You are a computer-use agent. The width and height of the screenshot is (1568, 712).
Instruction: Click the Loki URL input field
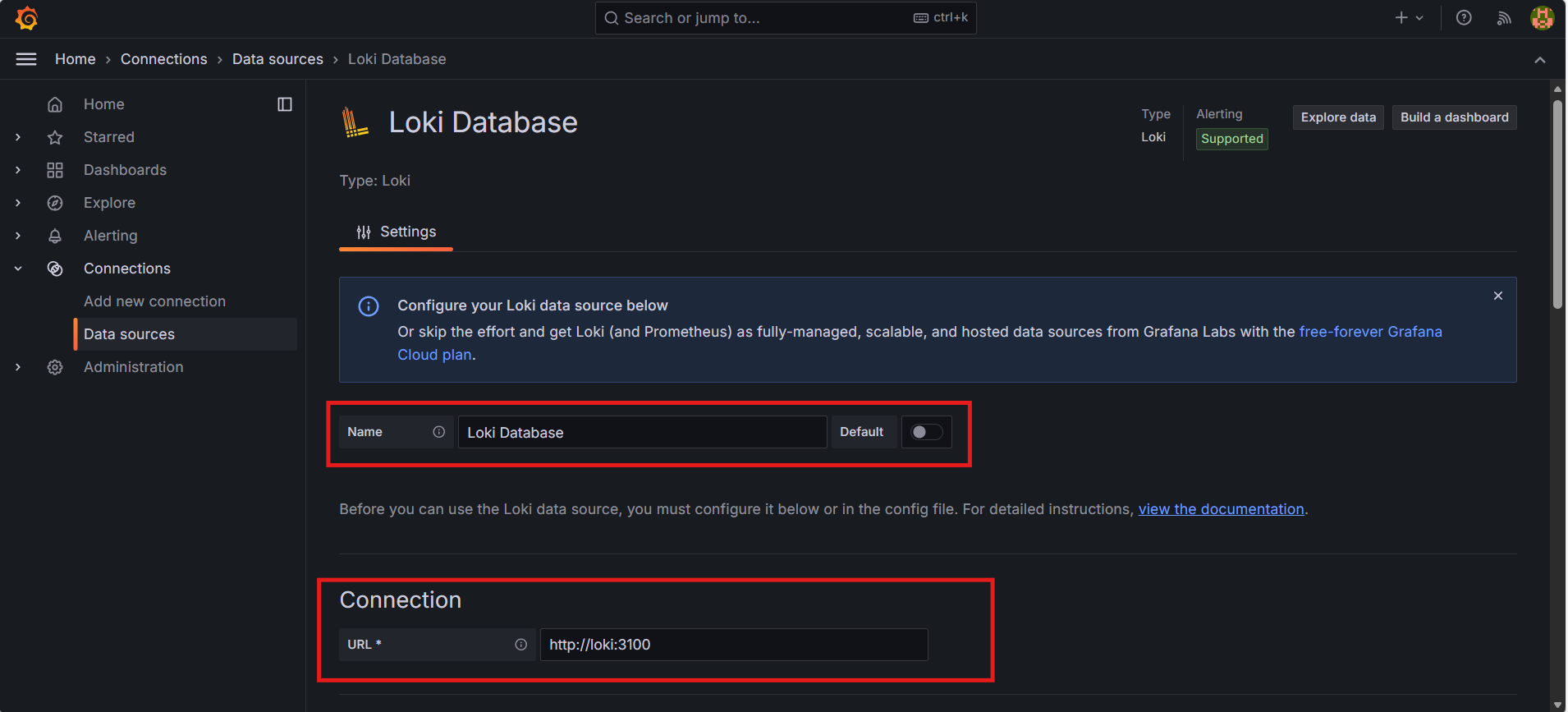pyautogui.click(x=733, y=645)
